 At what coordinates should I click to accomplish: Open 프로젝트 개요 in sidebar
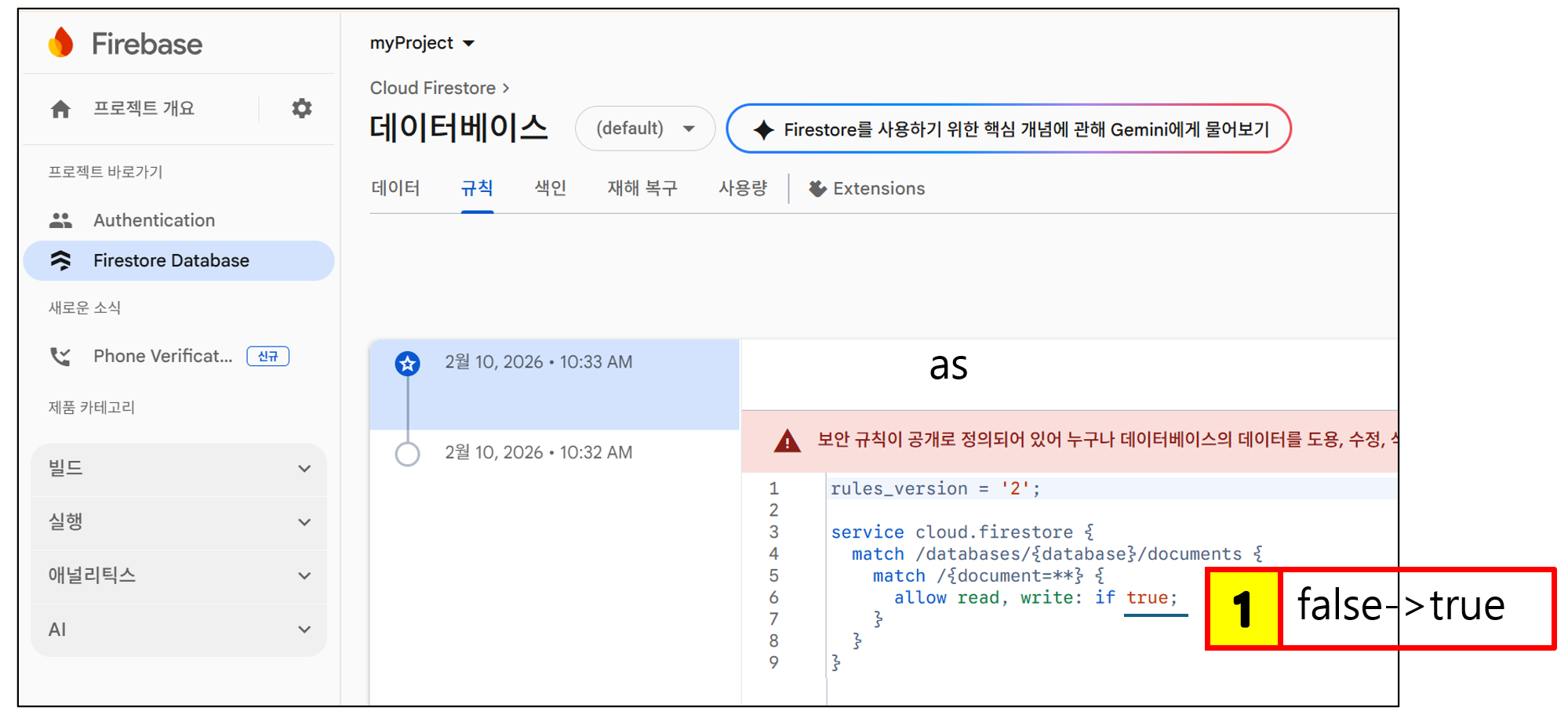(x=144, y=108)
